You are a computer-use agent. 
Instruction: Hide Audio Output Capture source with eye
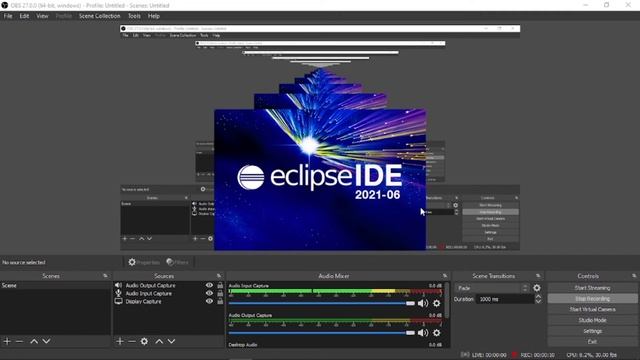(x=209, y=285)
